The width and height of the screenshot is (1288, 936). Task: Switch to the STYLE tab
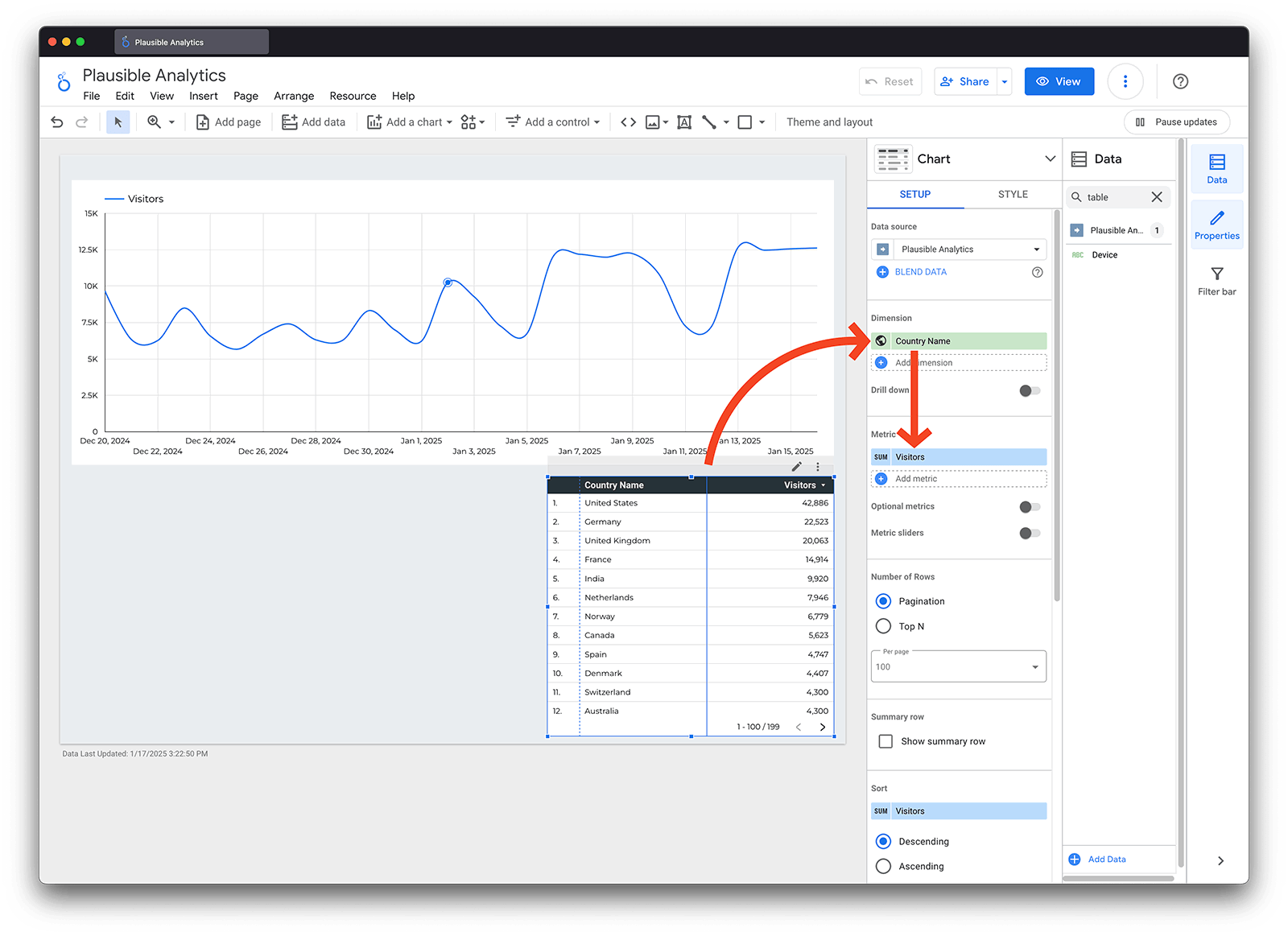(x=1013, y=194)
